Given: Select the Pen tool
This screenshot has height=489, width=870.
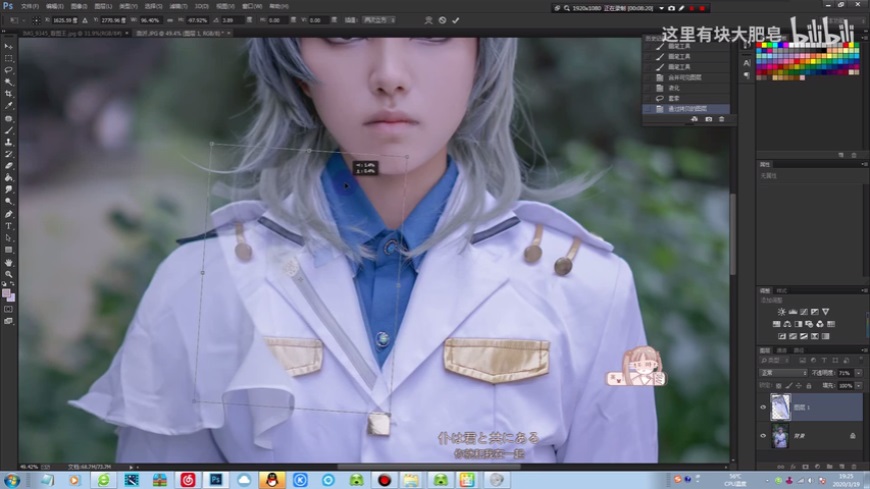Looking at the screenshot, I should [x=8, y=214].
